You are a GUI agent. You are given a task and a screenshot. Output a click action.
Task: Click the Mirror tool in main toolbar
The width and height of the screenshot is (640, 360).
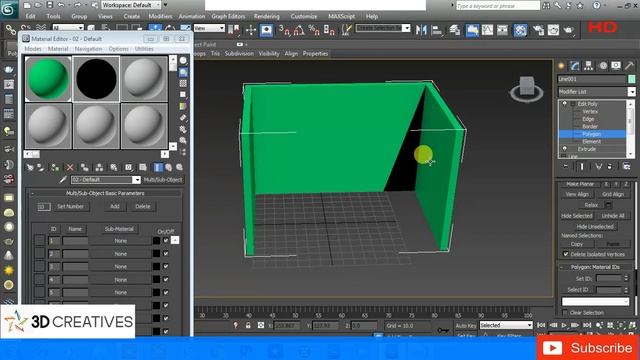(421, 30)
